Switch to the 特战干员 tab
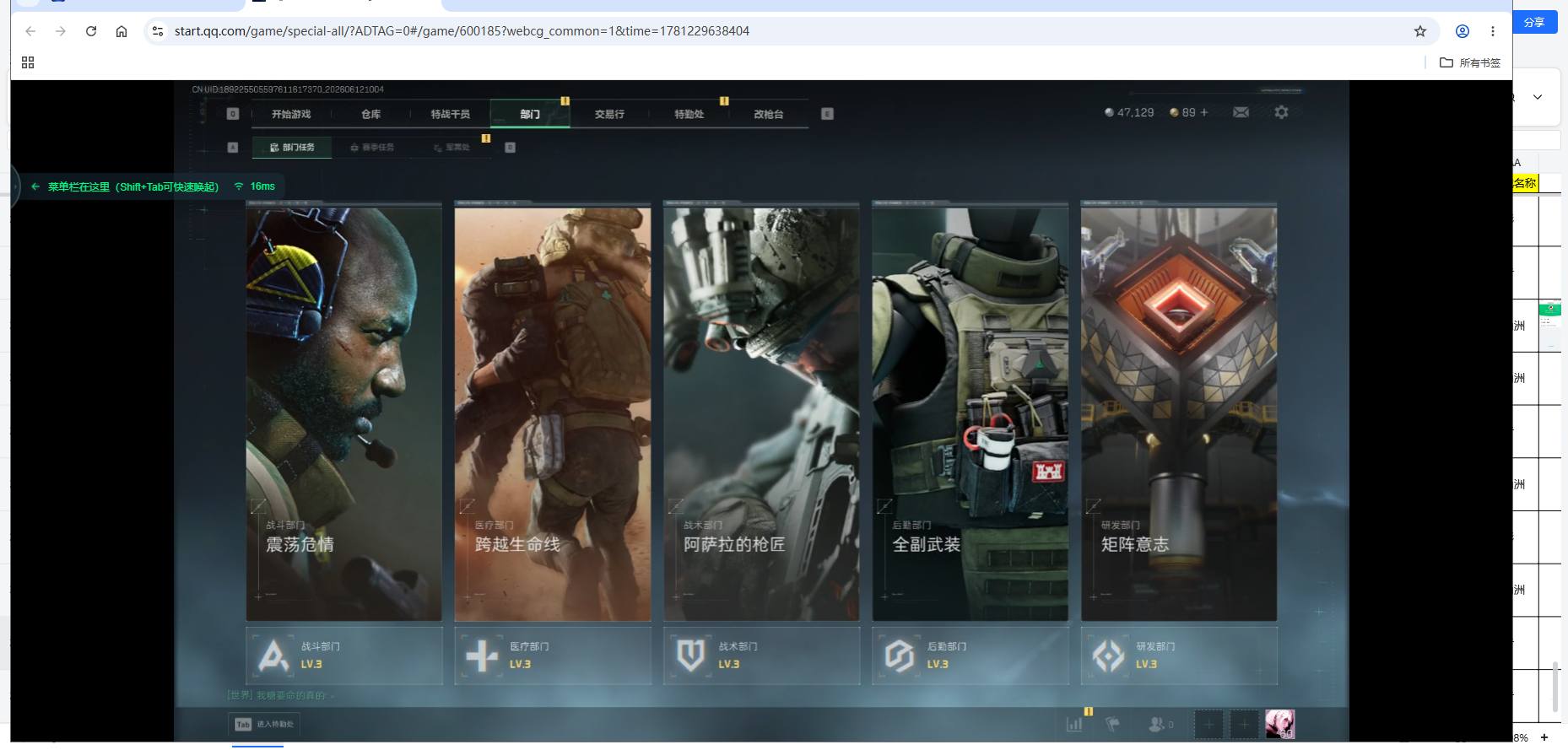The width and height of the screenshot is (1568, 750). click(x=450, y=114)
